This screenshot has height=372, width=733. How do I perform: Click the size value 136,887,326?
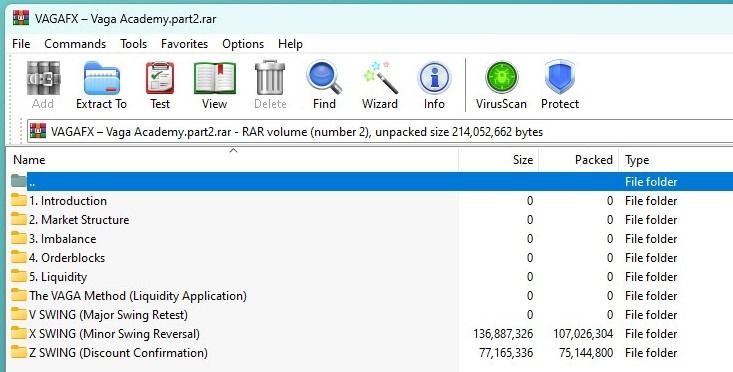pyautogui.click(x=503, y=334)
